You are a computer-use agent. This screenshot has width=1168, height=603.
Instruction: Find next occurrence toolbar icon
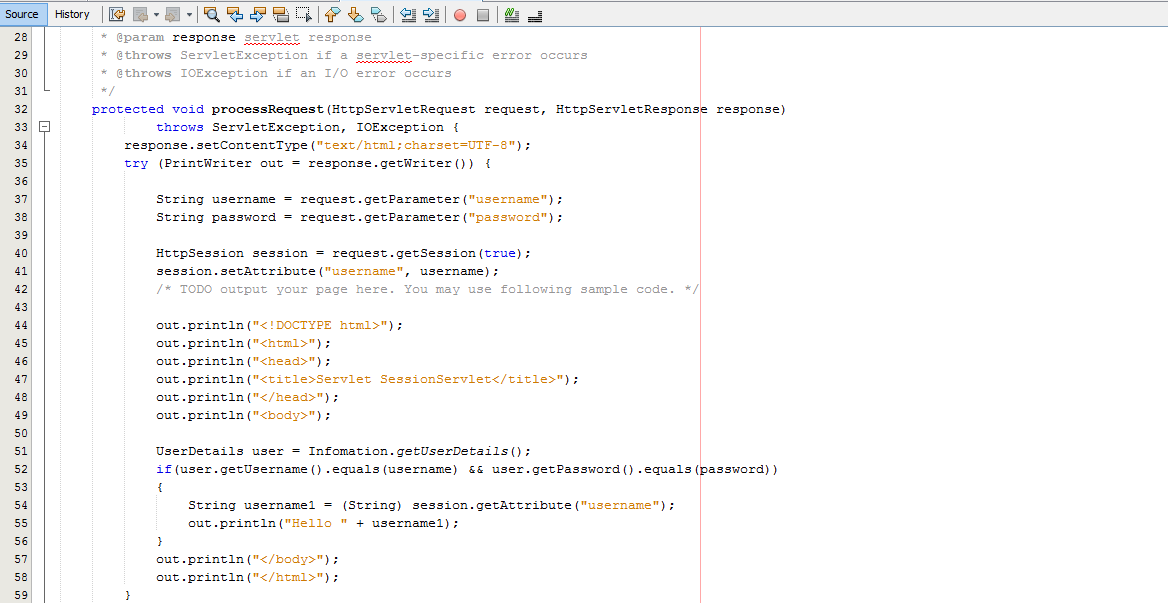tap(258, 14)
